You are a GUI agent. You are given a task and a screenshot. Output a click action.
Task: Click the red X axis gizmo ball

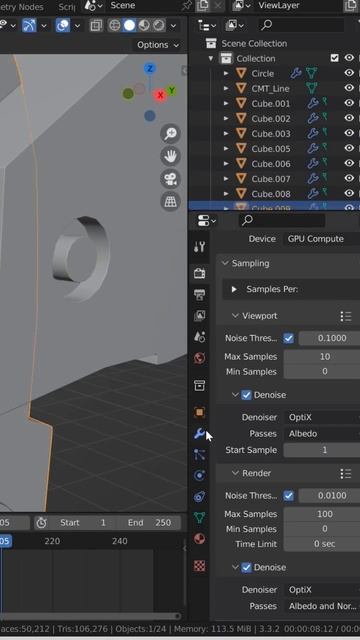[x=160, y=96]
